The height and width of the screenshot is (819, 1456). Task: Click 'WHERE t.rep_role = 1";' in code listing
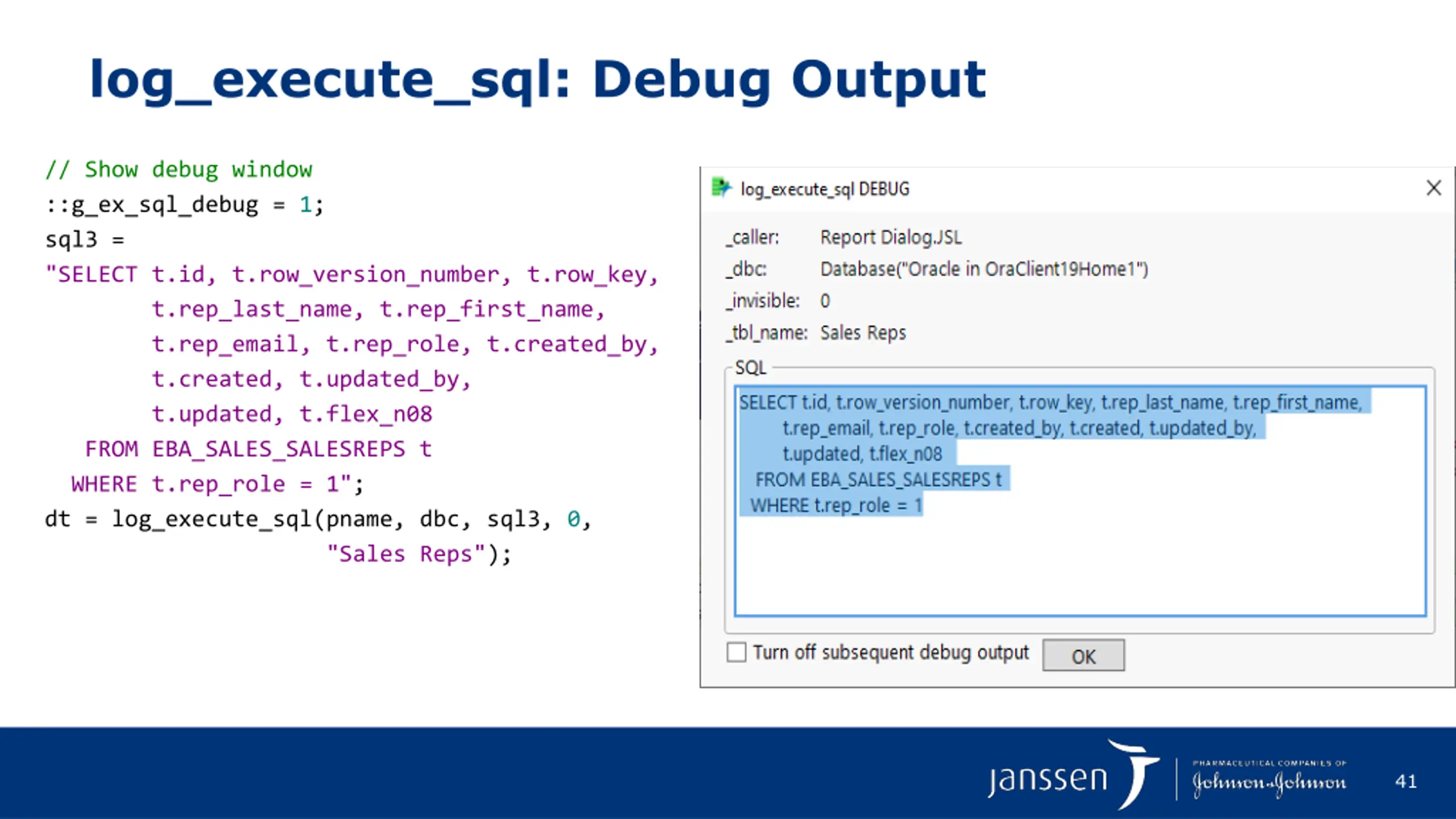(x=217, y=484)
